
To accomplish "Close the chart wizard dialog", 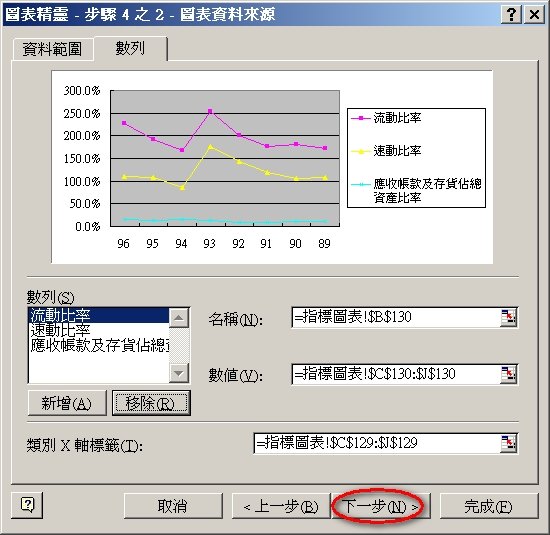I will coord(534,15).
